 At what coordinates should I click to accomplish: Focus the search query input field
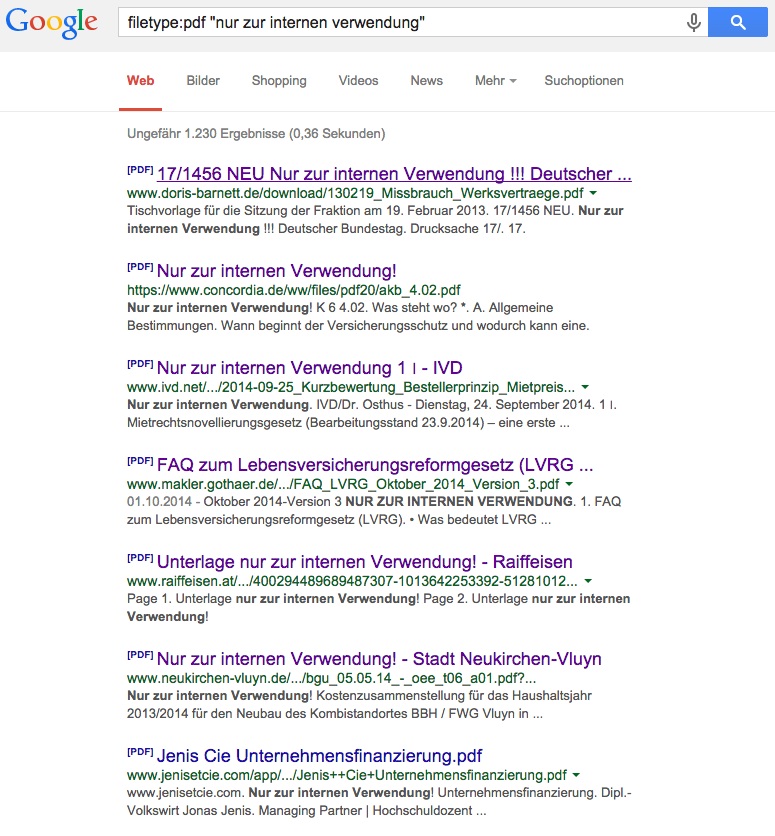400,22
